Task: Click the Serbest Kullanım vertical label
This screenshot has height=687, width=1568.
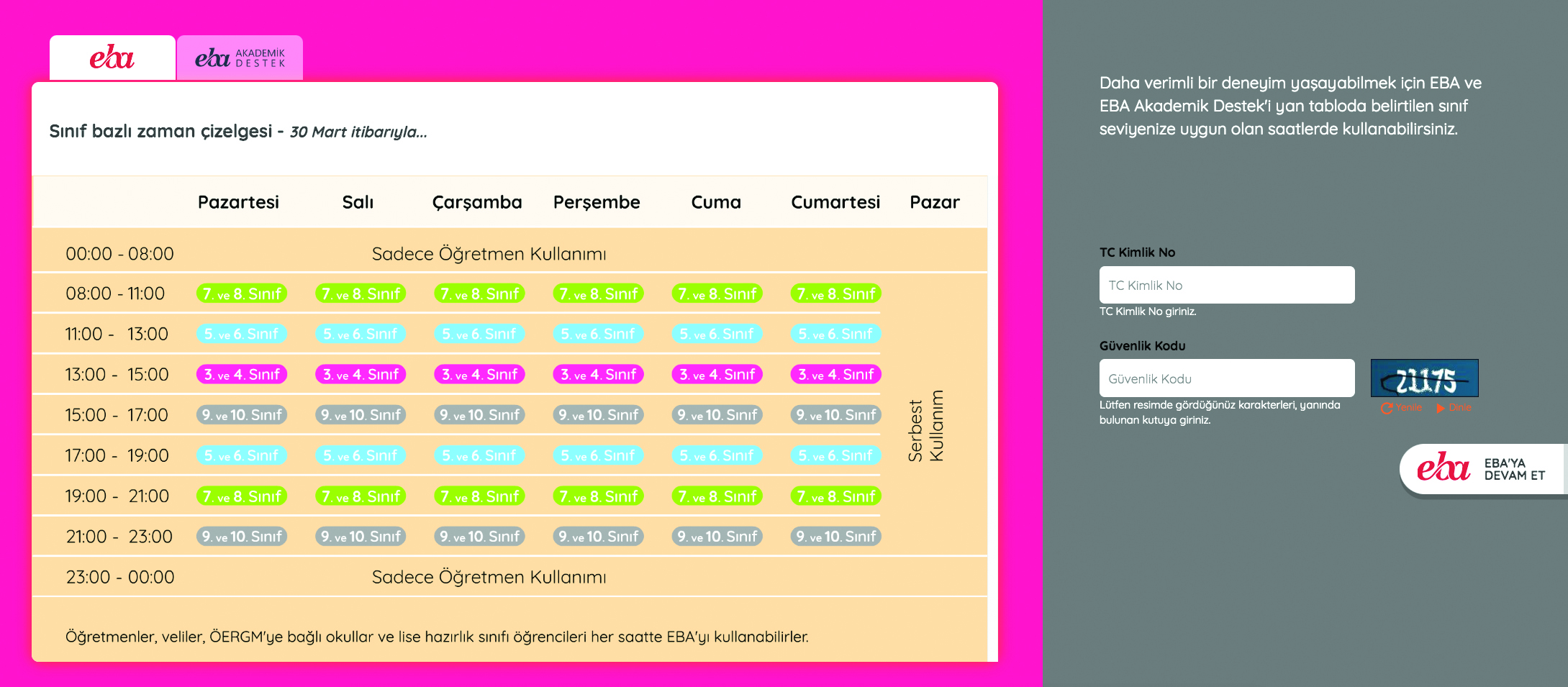Action: (x=925, y=427)
